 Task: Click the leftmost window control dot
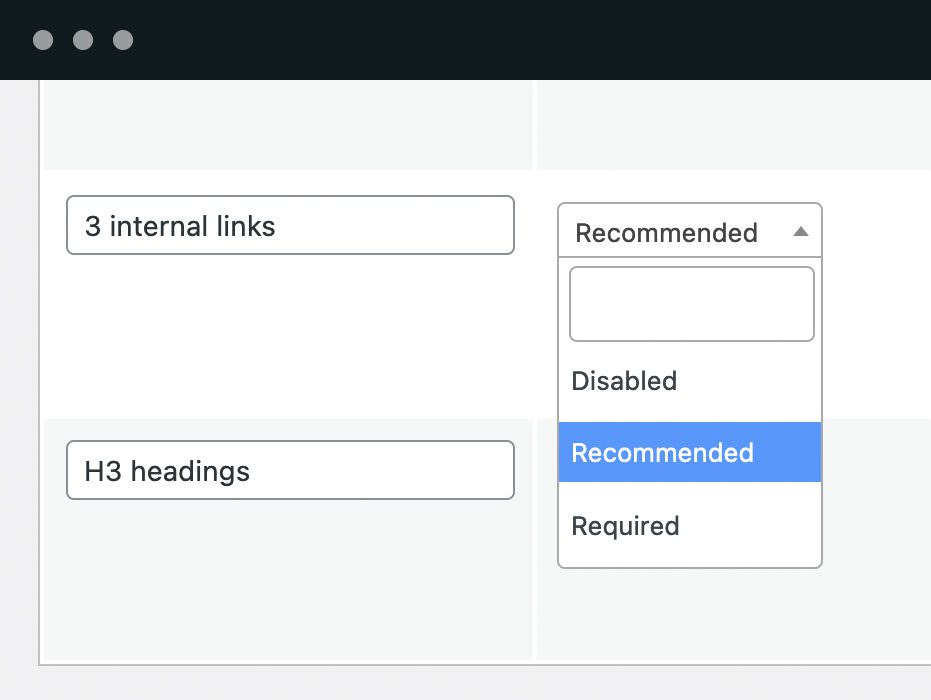[43, 40]
